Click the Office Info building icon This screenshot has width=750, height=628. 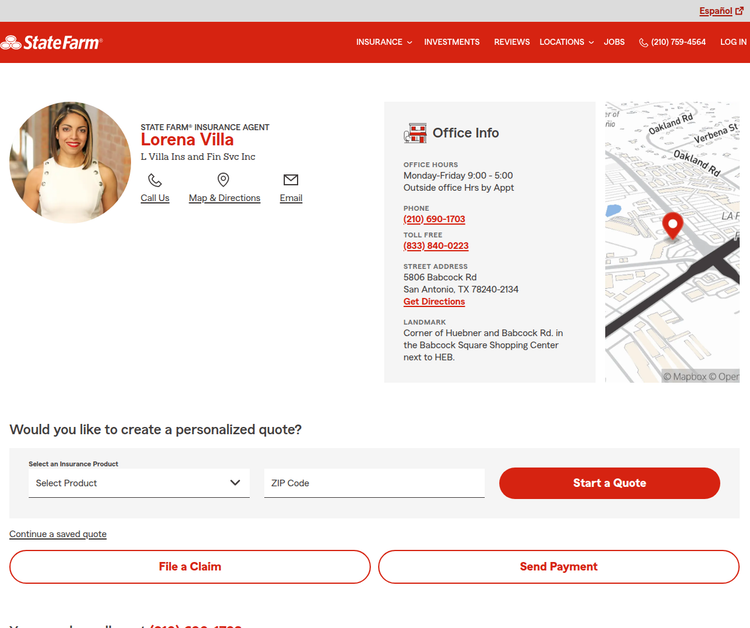[415, 133]
